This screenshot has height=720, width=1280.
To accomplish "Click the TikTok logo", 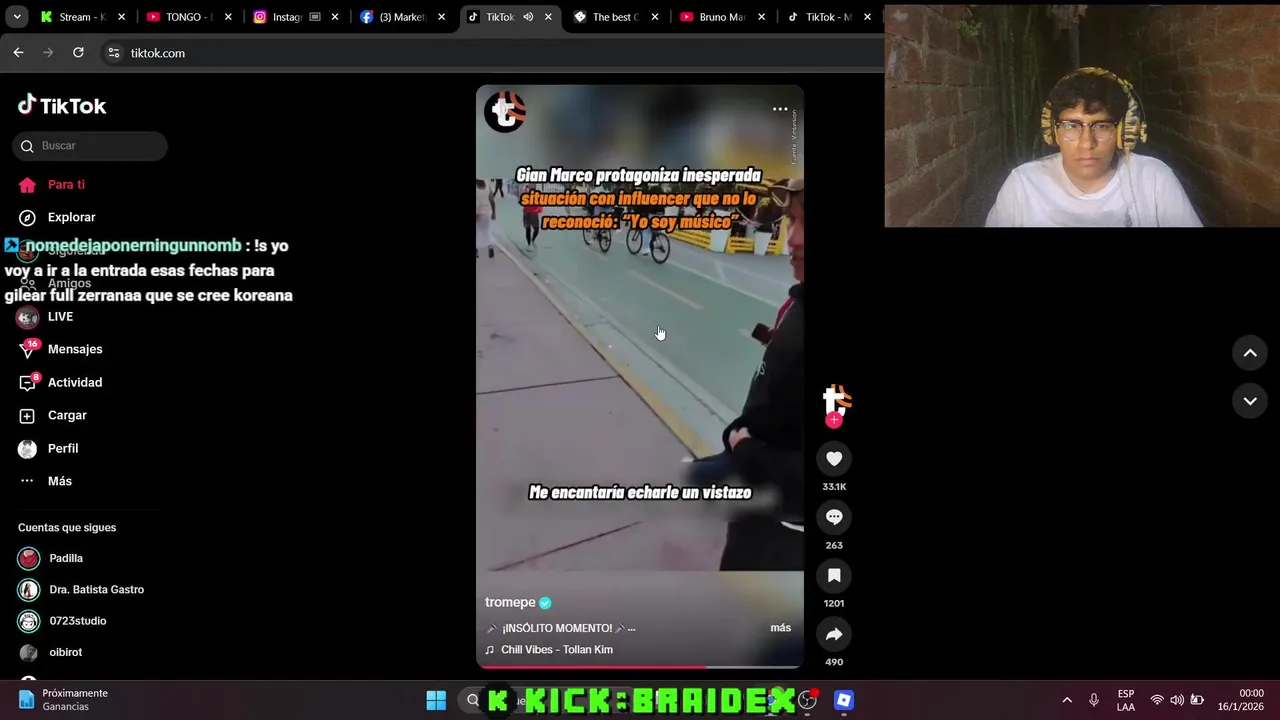I will 62,105.
